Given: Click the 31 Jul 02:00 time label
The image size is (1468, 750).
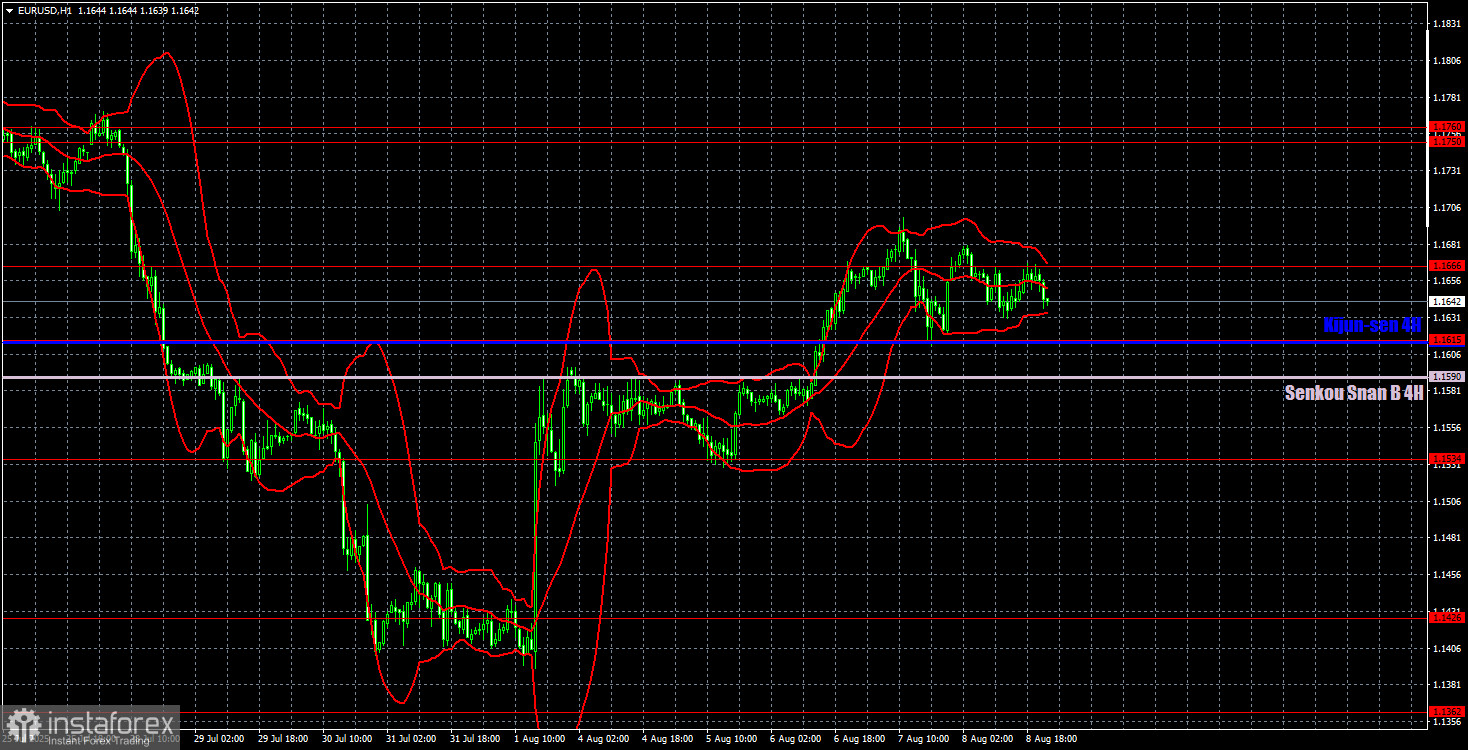Looking at the screenshot, I should 410,739.
